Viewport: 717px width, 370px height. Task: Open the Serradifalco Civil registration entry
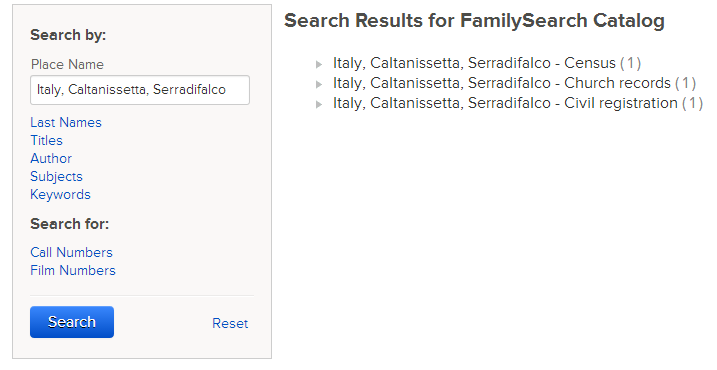pos(518,103)
